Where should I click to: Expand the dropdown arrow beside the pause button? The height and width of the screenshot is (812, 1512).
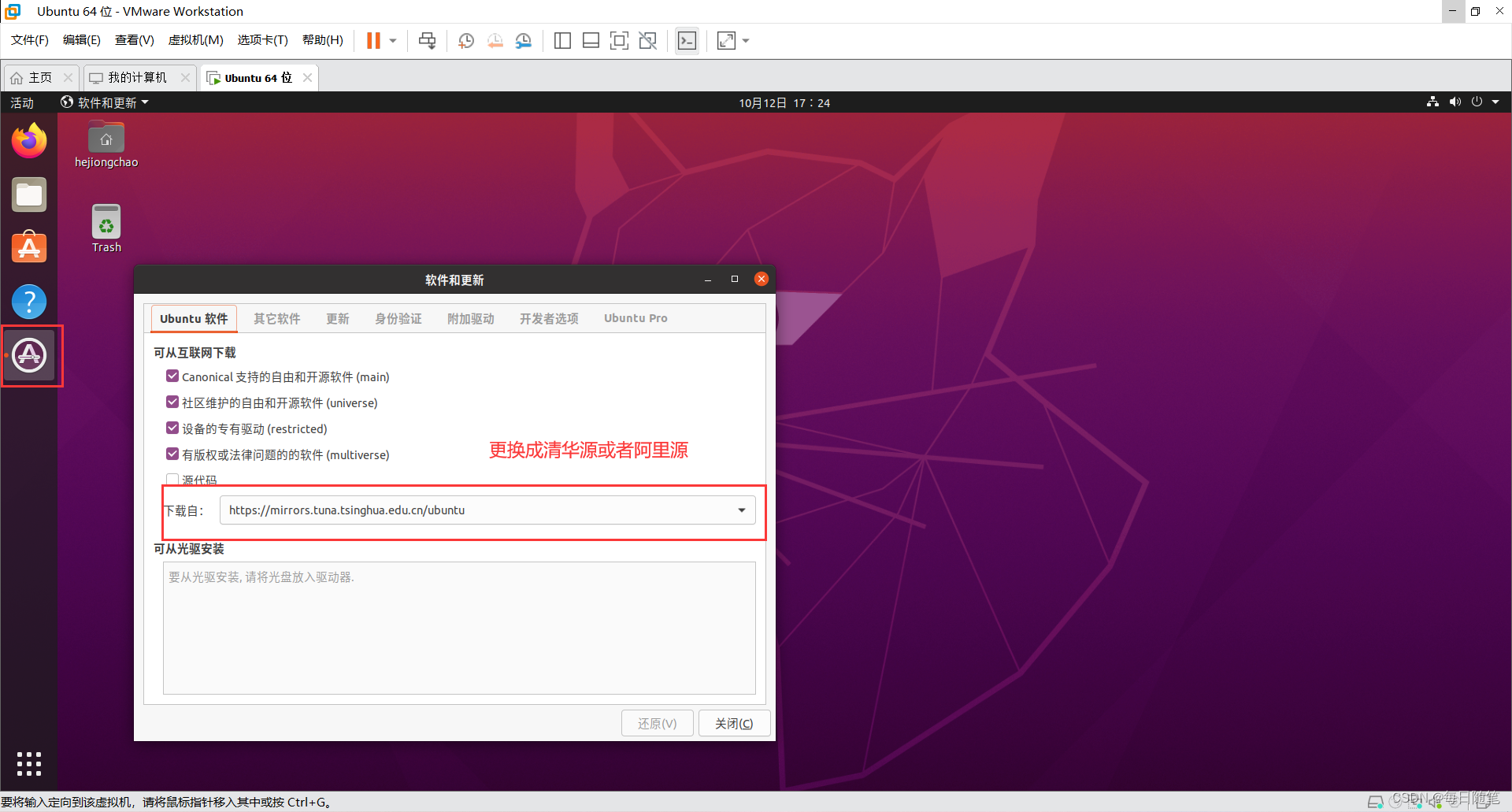[392, 40]
